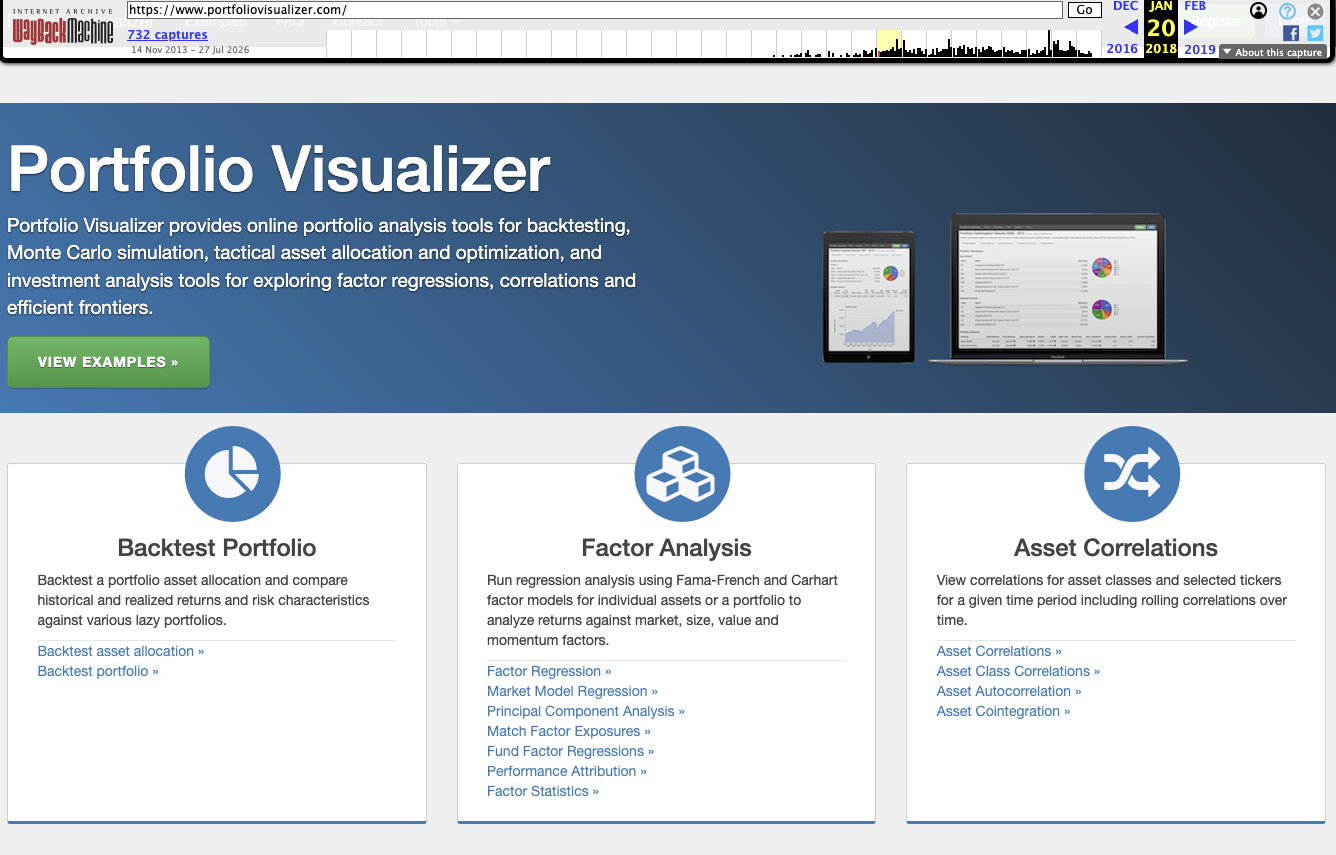The width and height of the screenshot is (1336, 855).
Task: Open the Market Model Regression link
Action: (573, 691)
